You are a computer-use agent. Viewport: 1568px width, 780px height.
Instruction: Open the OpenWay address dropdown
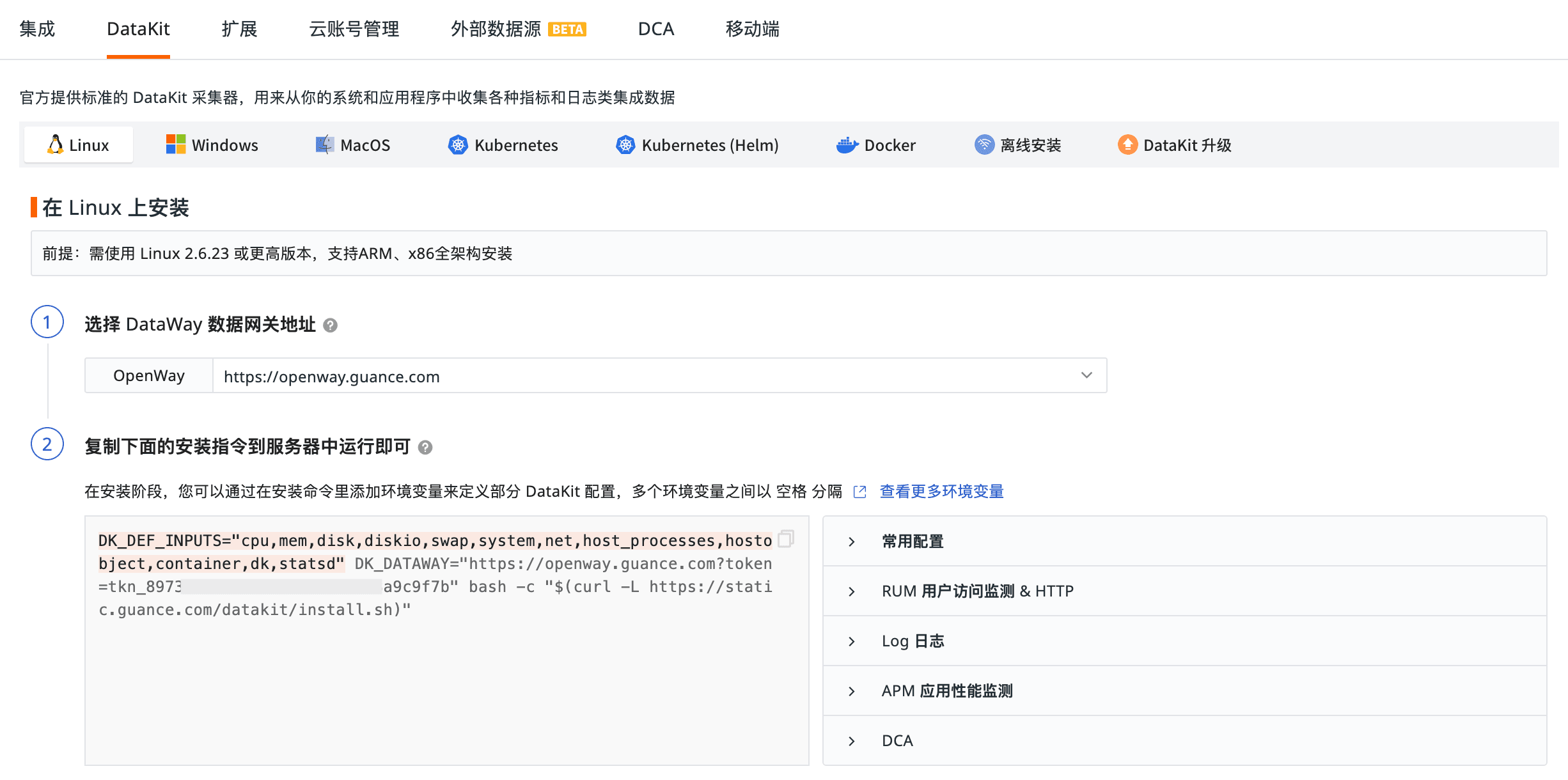pyautogui.click(x=1086, y=375)
